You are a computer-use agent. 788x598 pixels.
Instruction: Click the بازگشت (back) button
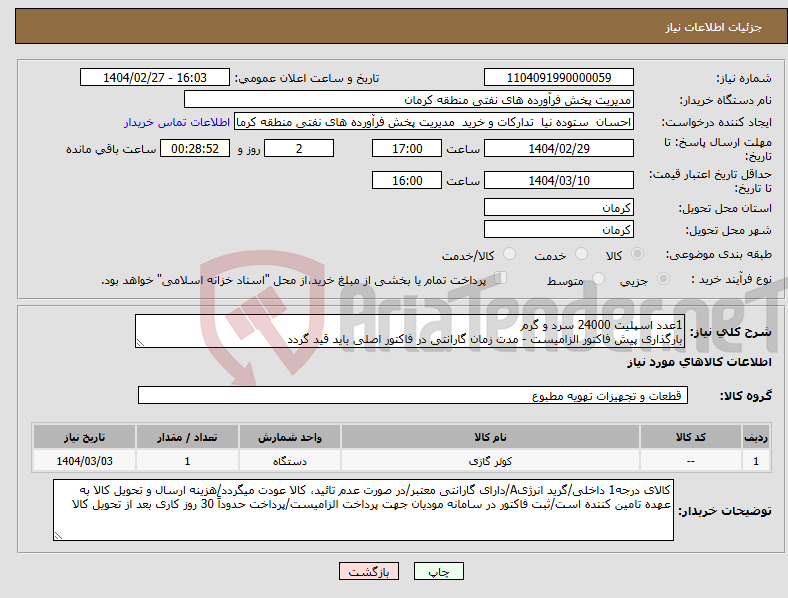pos(369,571)
